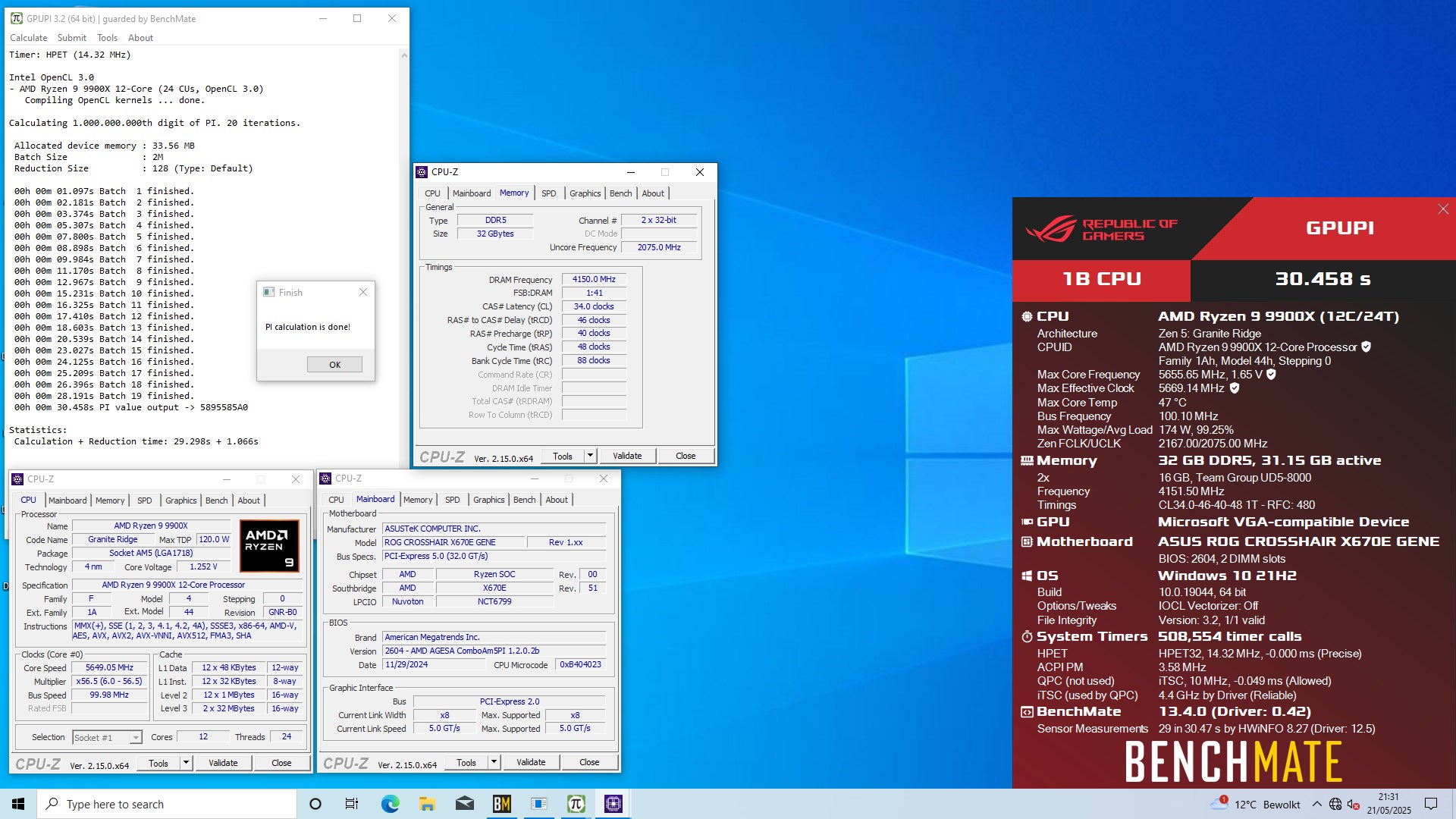Click OK in the Finish dialog
The image size is (1456, 819).
[x=334, y=365]
